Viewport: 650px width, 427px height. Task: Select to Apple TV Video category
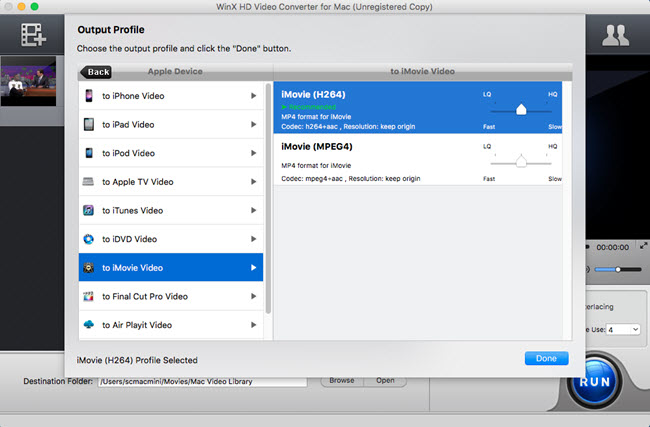[171, 182]
